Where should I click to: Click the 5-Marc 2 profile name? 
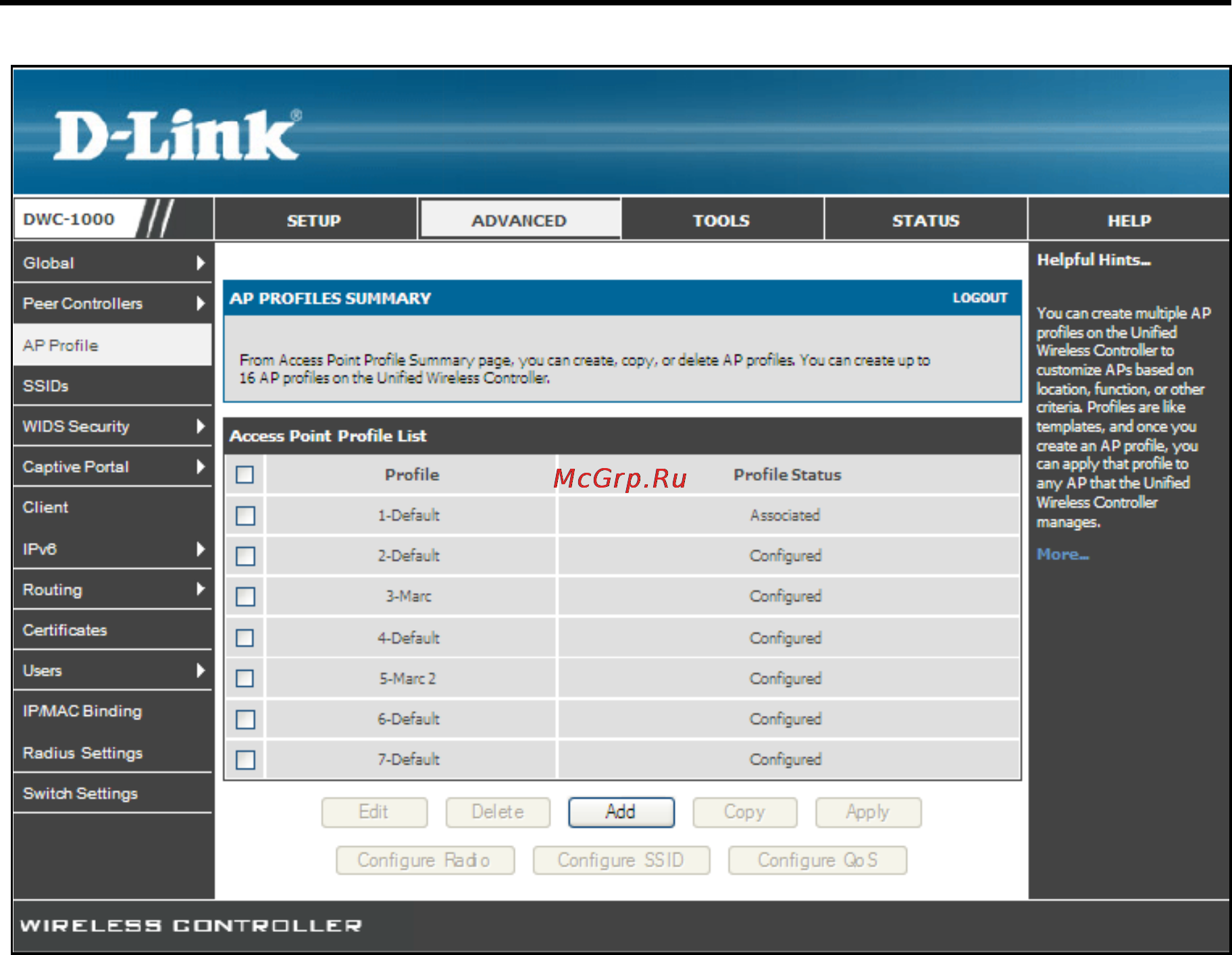pyautogui.click(x=408, y=678)
